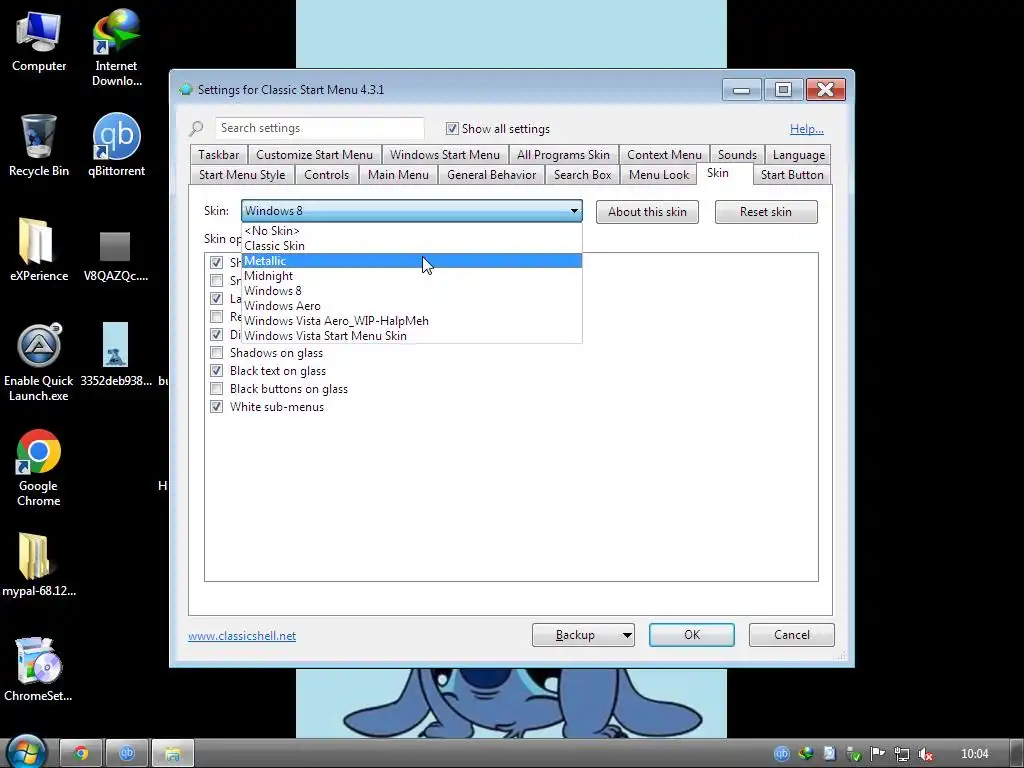
Task: Choose Classic Skin from the list
Action: click(x=411, y=246)
